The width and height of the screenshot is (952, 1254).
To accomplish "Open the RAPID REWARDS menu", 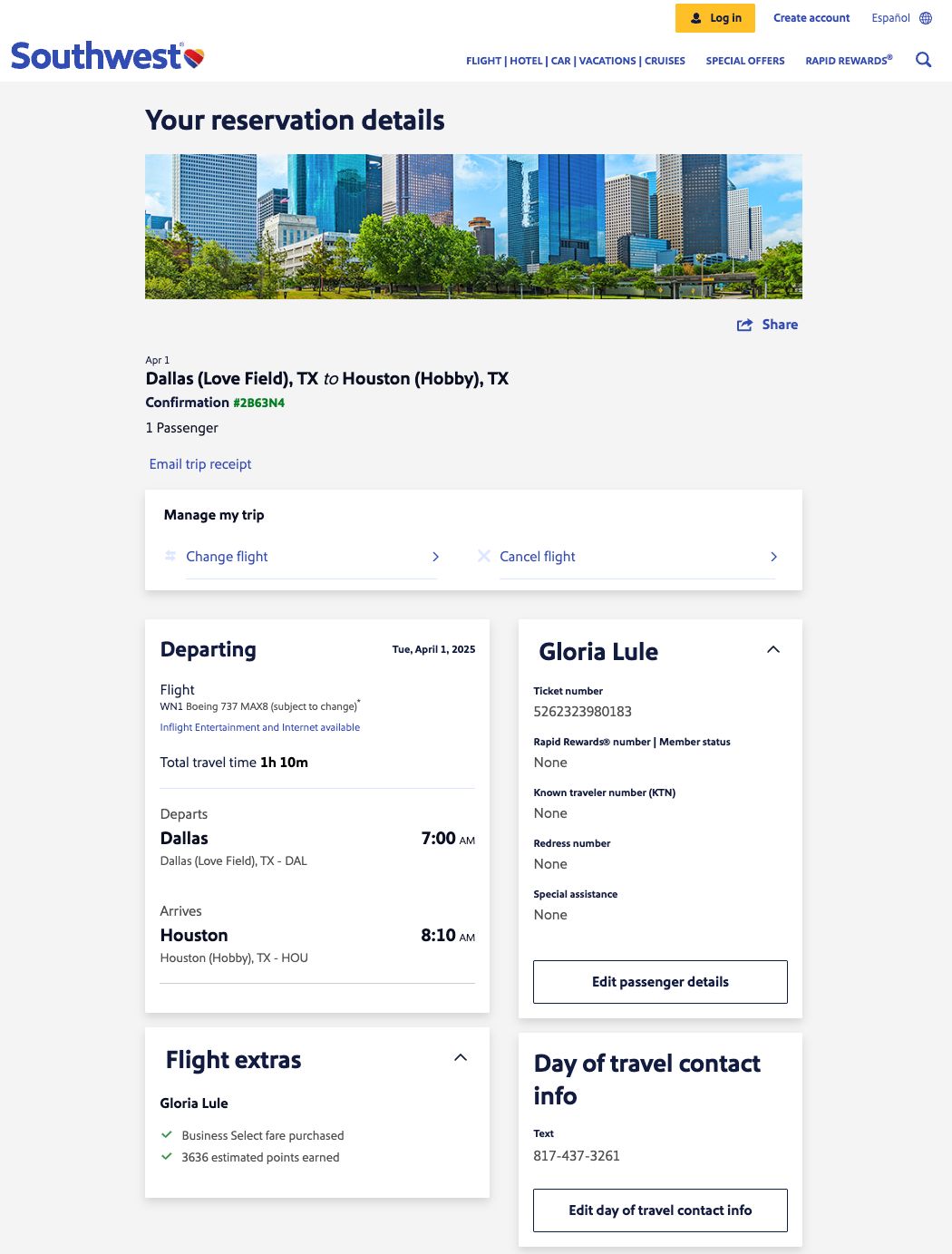I will point(847,61).
